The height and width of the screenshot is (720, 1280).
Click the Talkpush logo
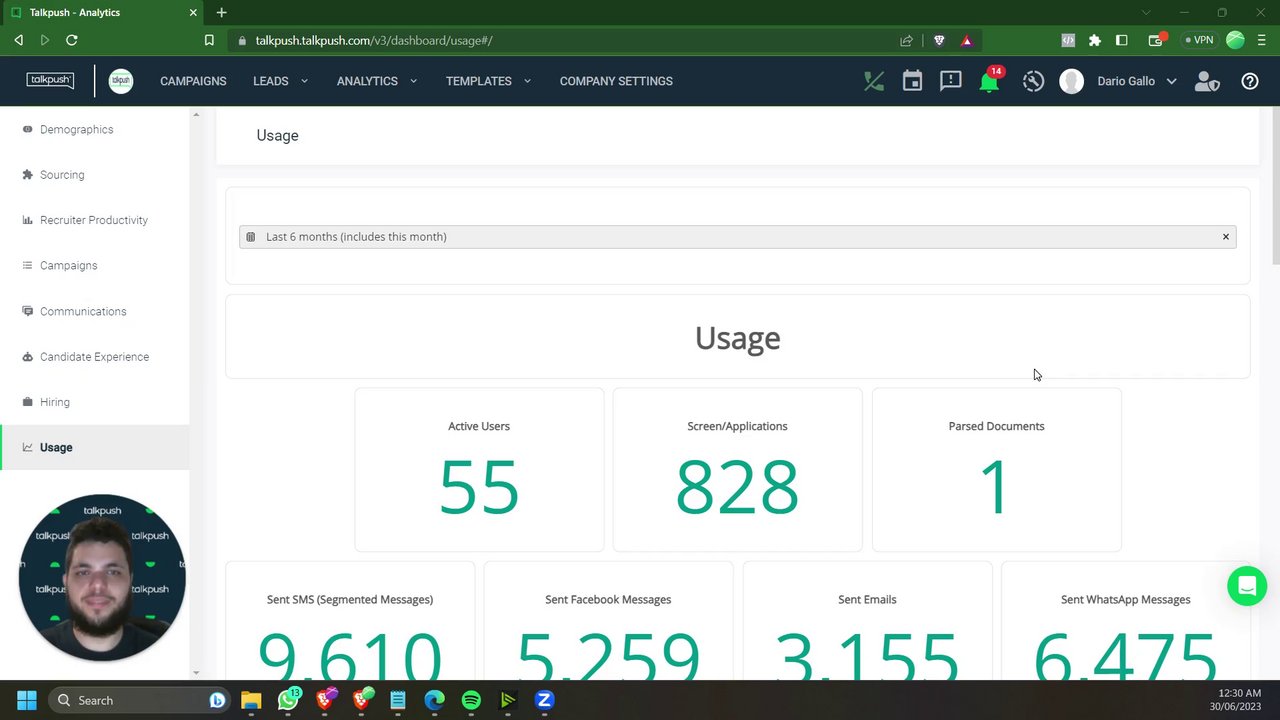click(50, 80)
